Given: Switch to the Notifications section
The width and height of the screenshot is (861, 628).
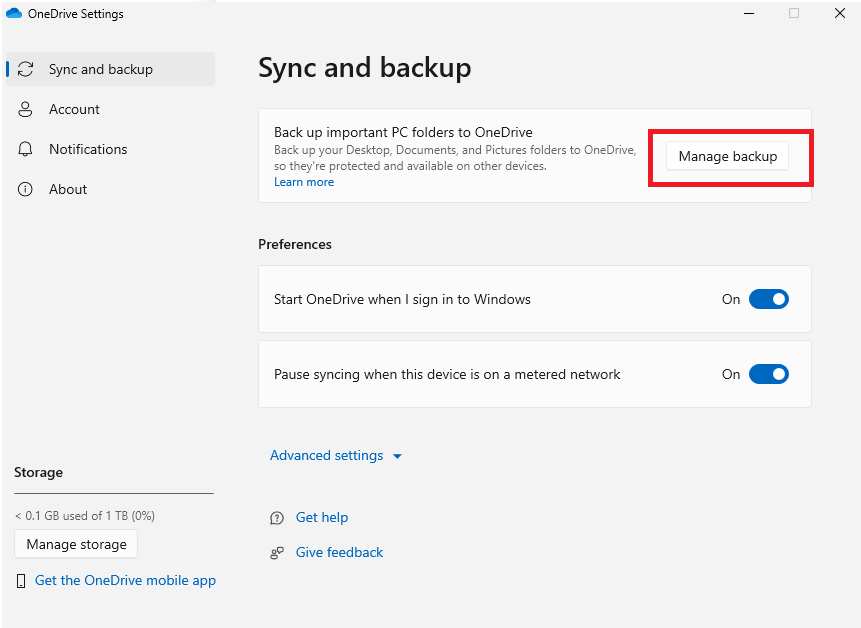Looking at the screenshot, I should 88,150.
